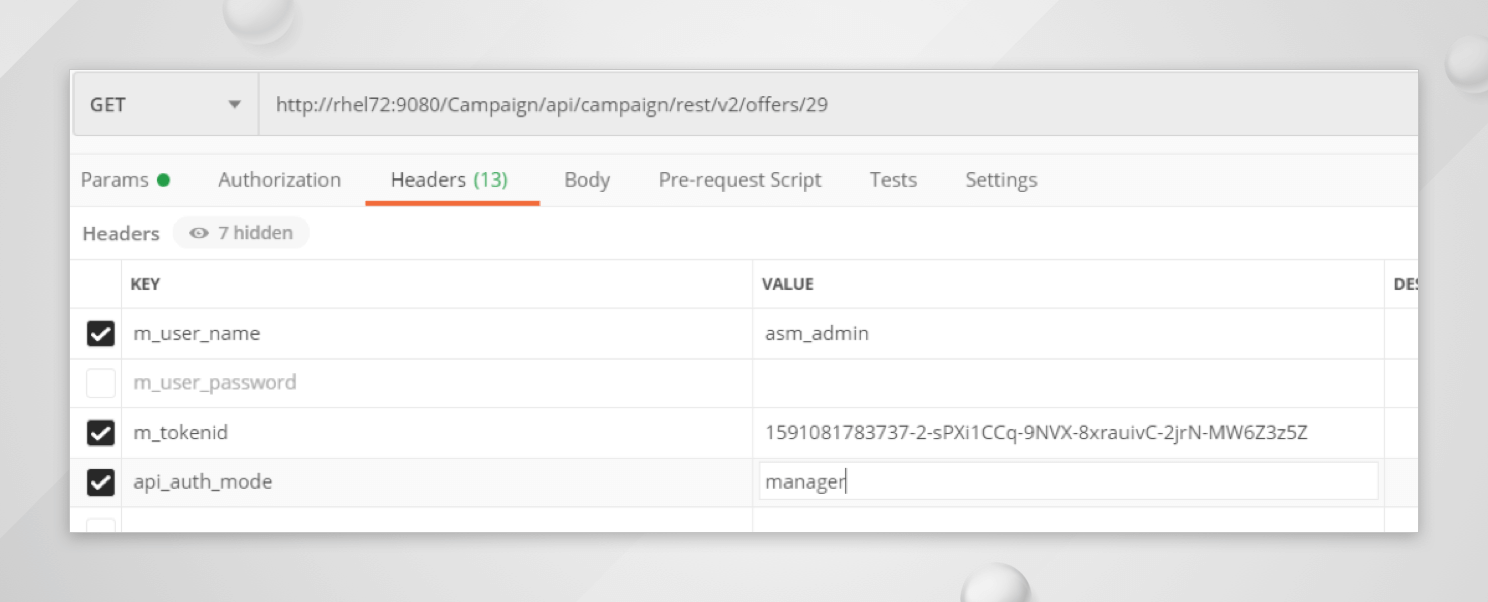Uncheck the m_user_name header

100,333
